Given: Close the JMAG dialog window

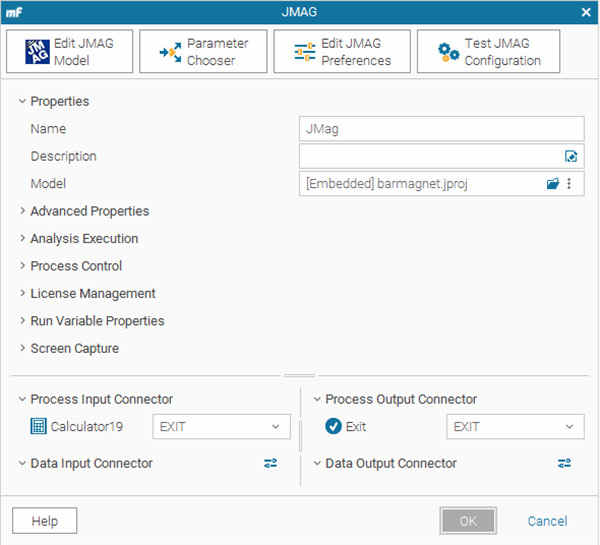Looking at the screenshot, I should (x=586, y=12).
